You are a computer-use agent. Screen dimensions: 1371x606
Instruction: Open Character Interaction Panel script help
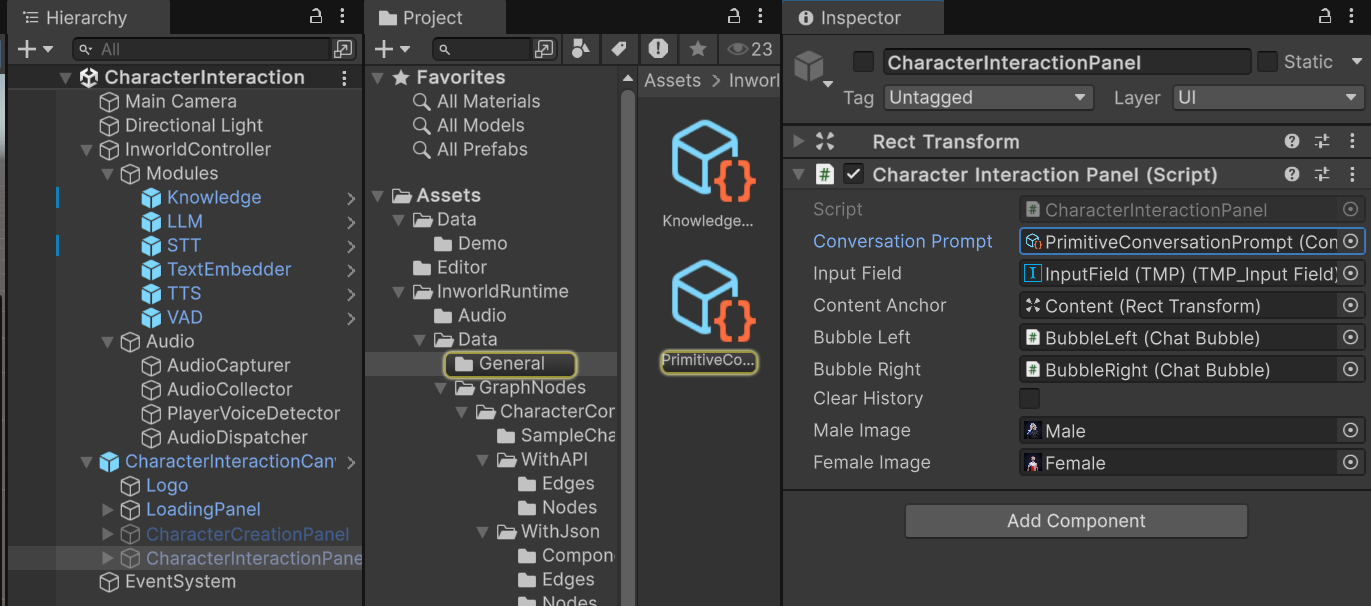click(1293, 174)
